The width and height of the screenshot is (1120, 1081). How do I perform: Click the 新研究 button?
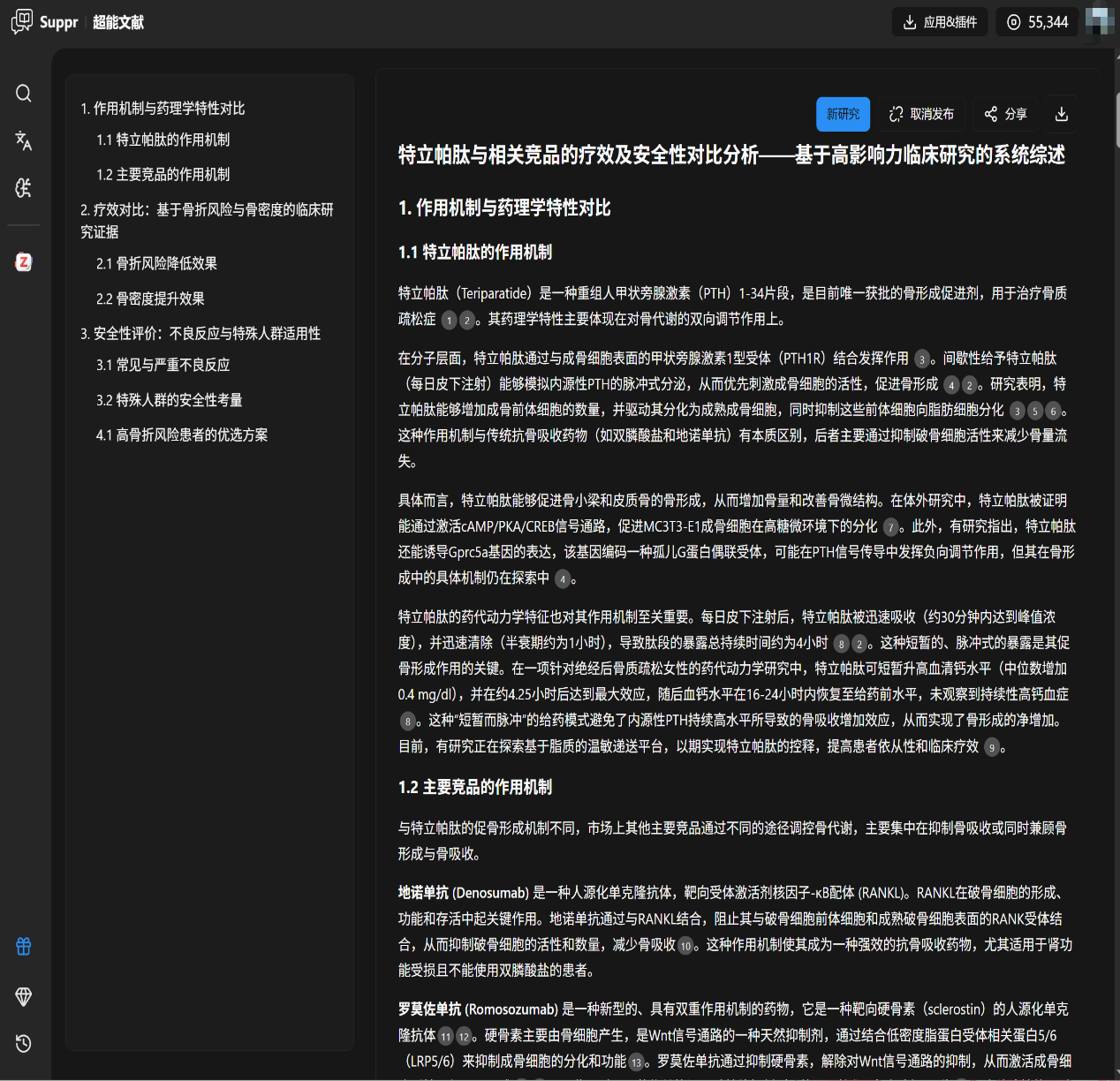pyautogui.click(x=844, y=114)
